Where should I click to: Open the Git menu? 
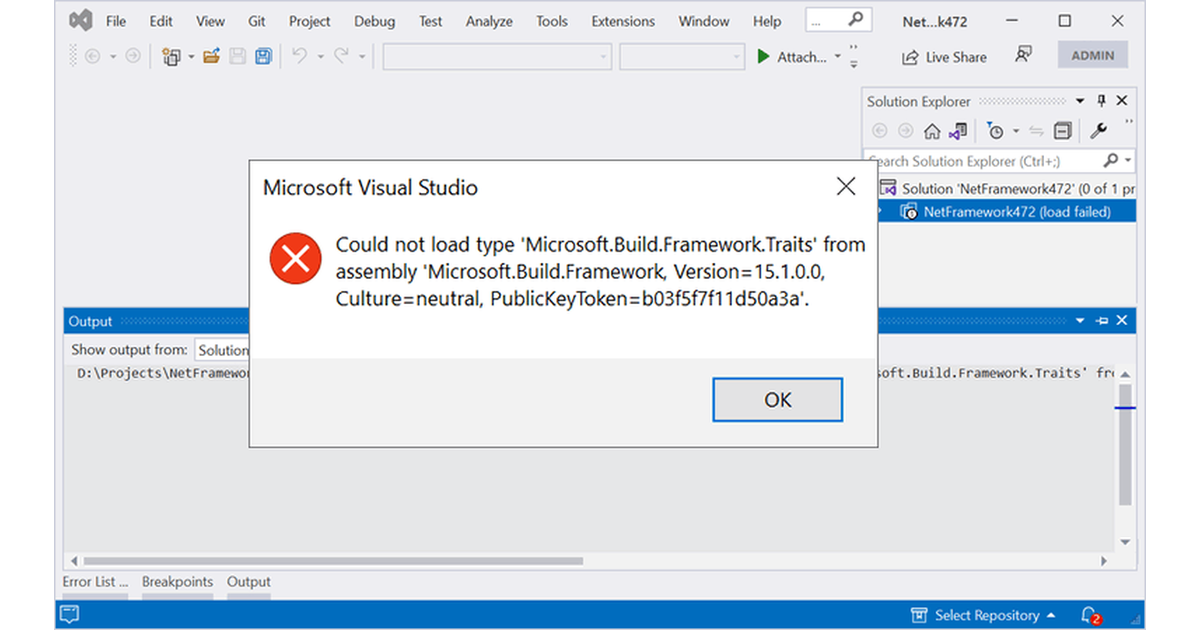click(256, 20)
